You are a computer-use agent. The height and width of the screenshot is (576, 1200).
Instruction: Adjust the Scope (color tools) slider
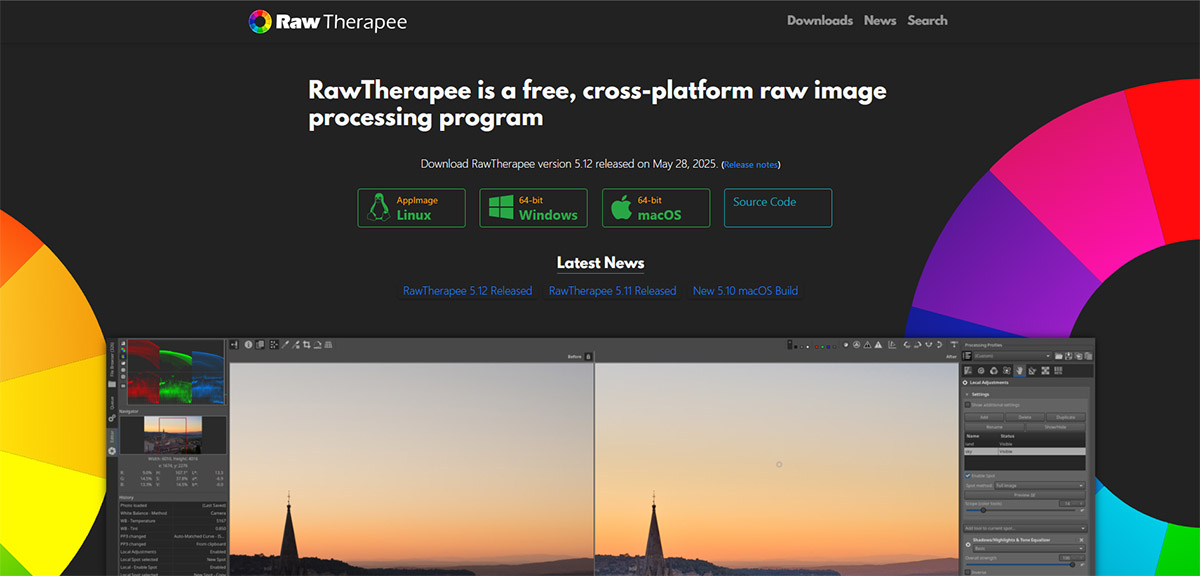1021,510
